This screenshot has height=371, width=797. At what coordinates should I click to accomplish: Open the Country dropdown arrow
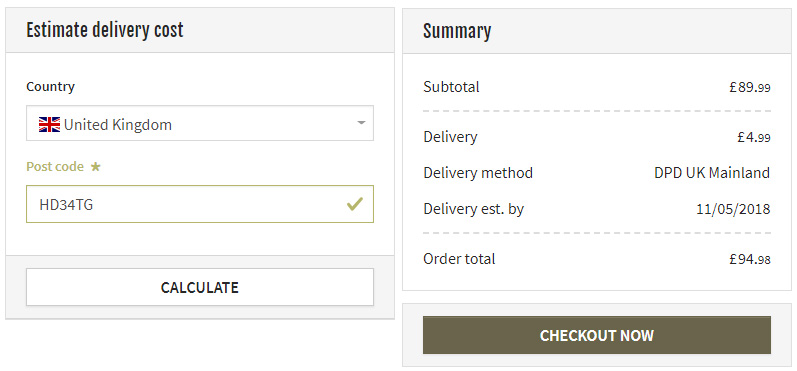361,123
